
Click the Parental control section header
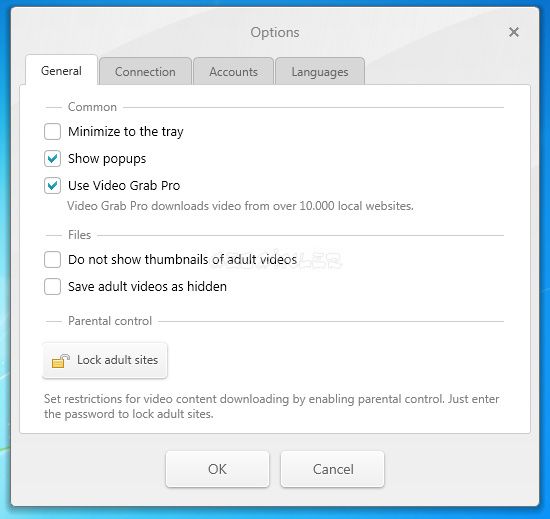click(x=110, y=321)
